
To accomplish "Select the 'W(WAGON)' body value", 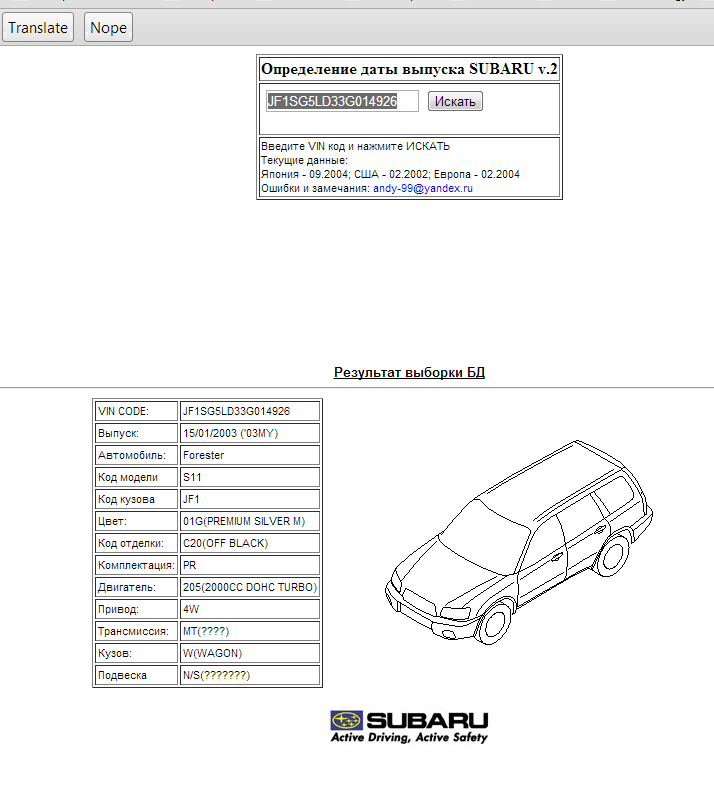I will 250,653.
